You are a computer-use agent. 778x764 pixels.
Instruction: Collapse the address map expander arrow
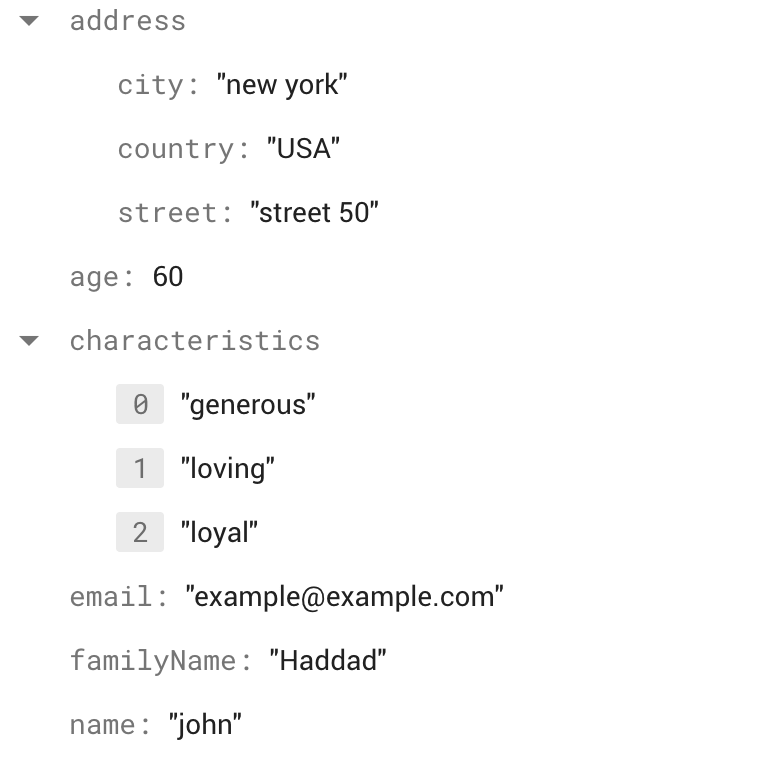click(x=30, y=21)
